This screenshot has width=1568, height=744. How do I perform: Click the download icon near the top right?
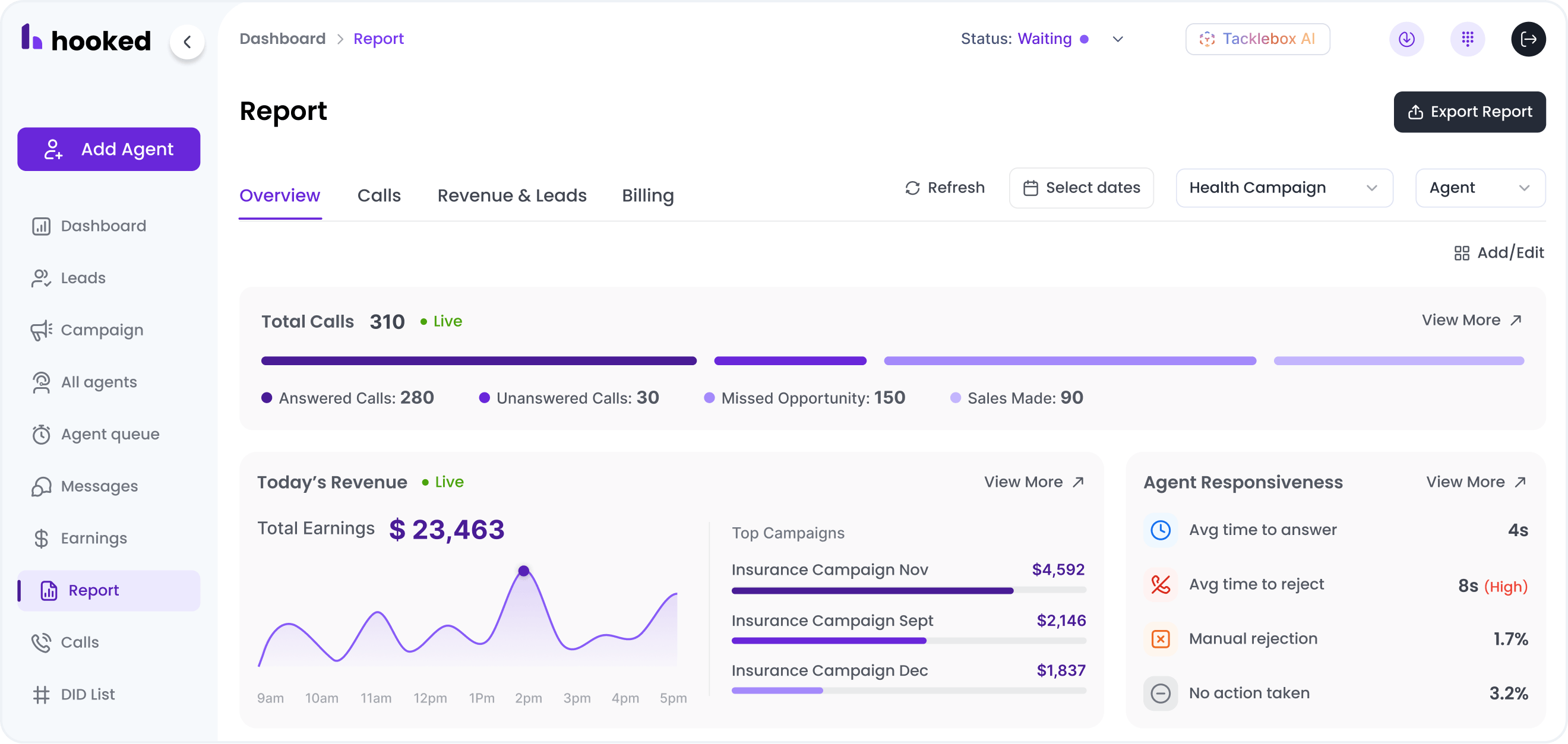pyautogui.click(x=1406, y=39)
